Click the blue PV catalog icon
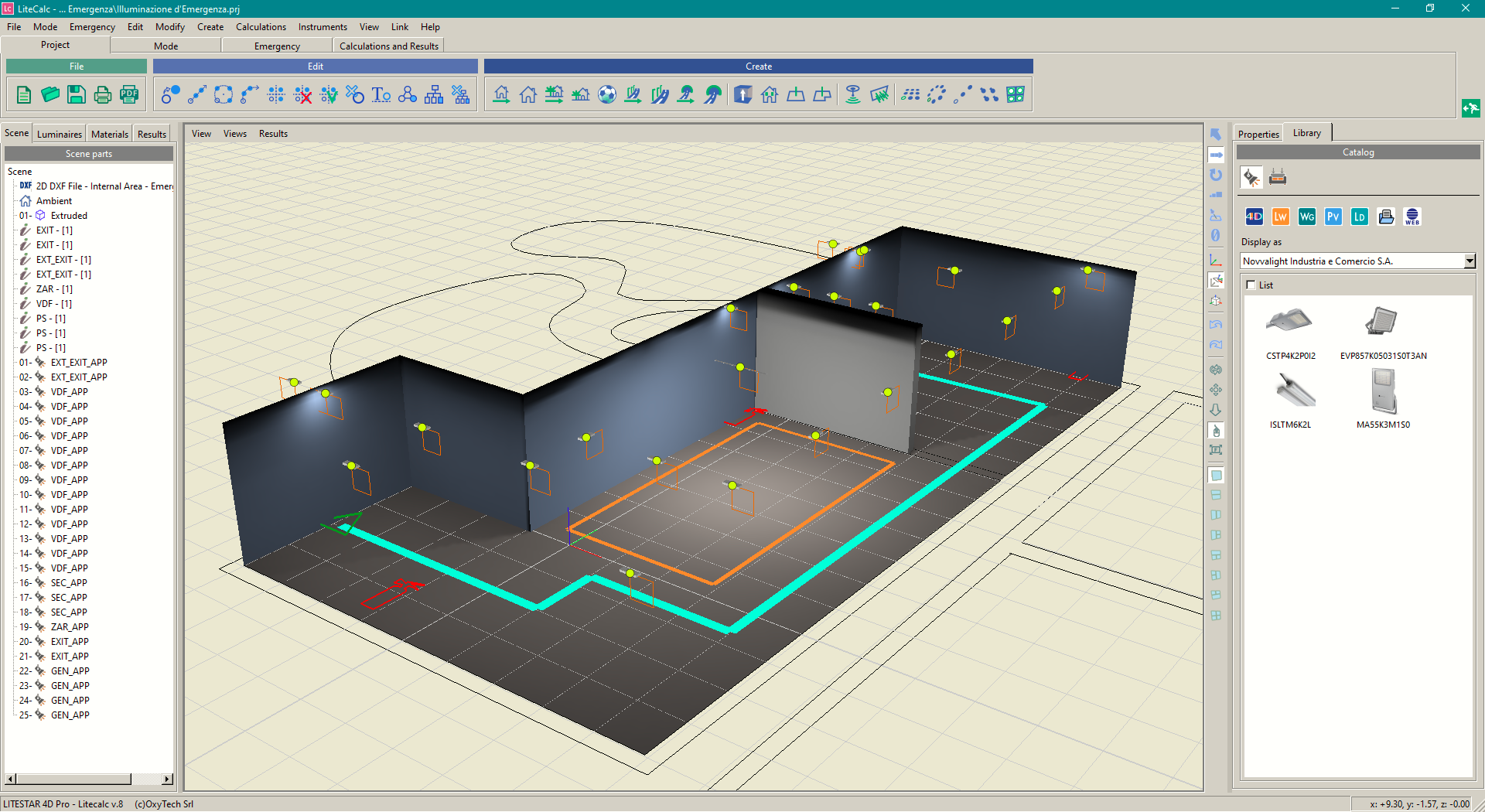The image size is (1485, 812). (x=1333, y=217)
